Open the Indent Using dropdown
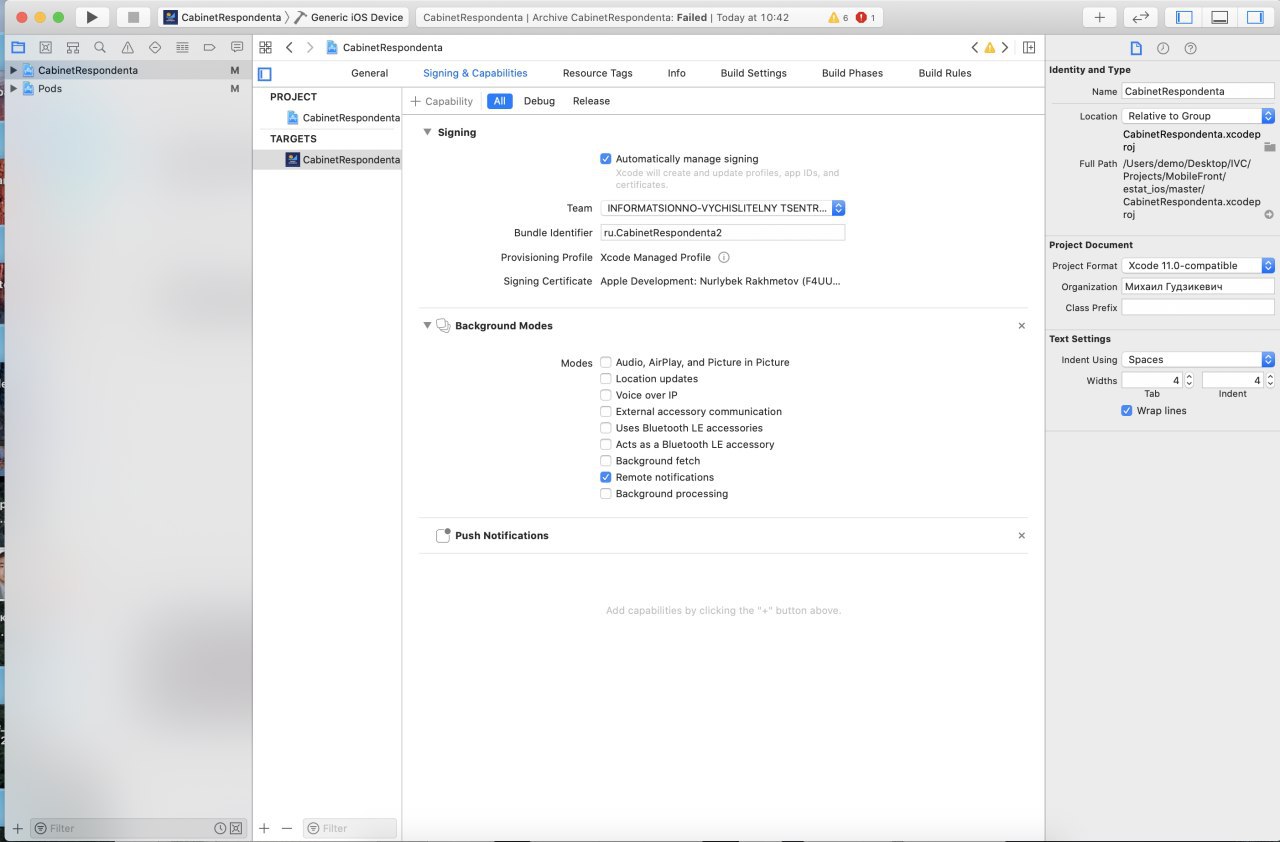This screenshot has width=1280, height=842. click(x=1198, y=360)
